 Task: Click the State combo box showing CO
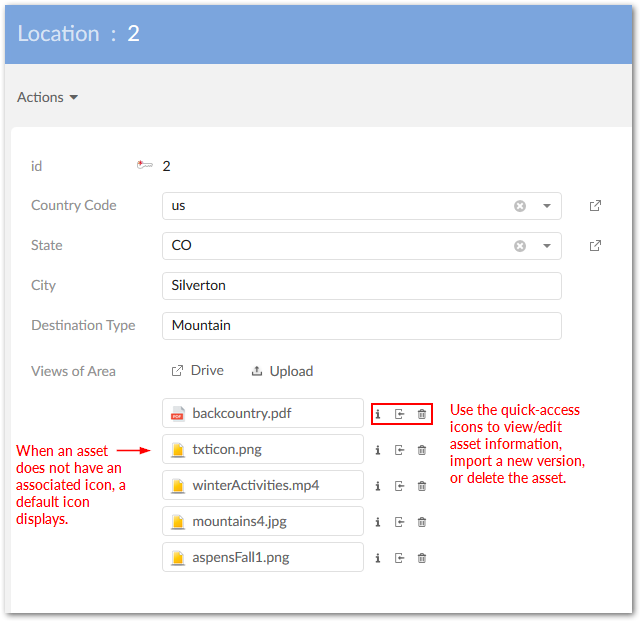coord(361,246)
